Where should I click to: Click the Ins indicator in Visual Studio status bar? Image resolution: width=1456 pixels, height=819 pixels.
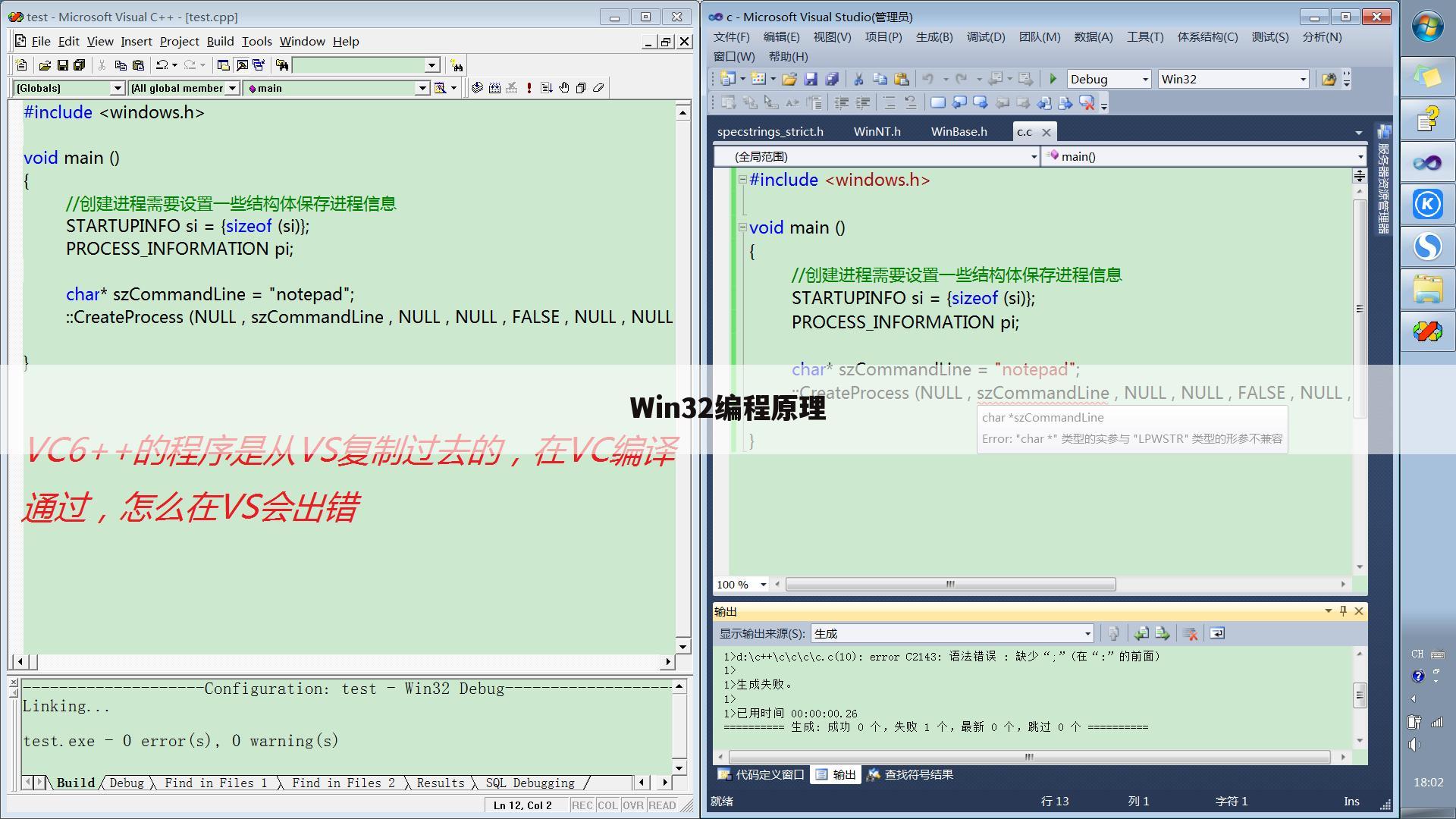(1351, 801)
